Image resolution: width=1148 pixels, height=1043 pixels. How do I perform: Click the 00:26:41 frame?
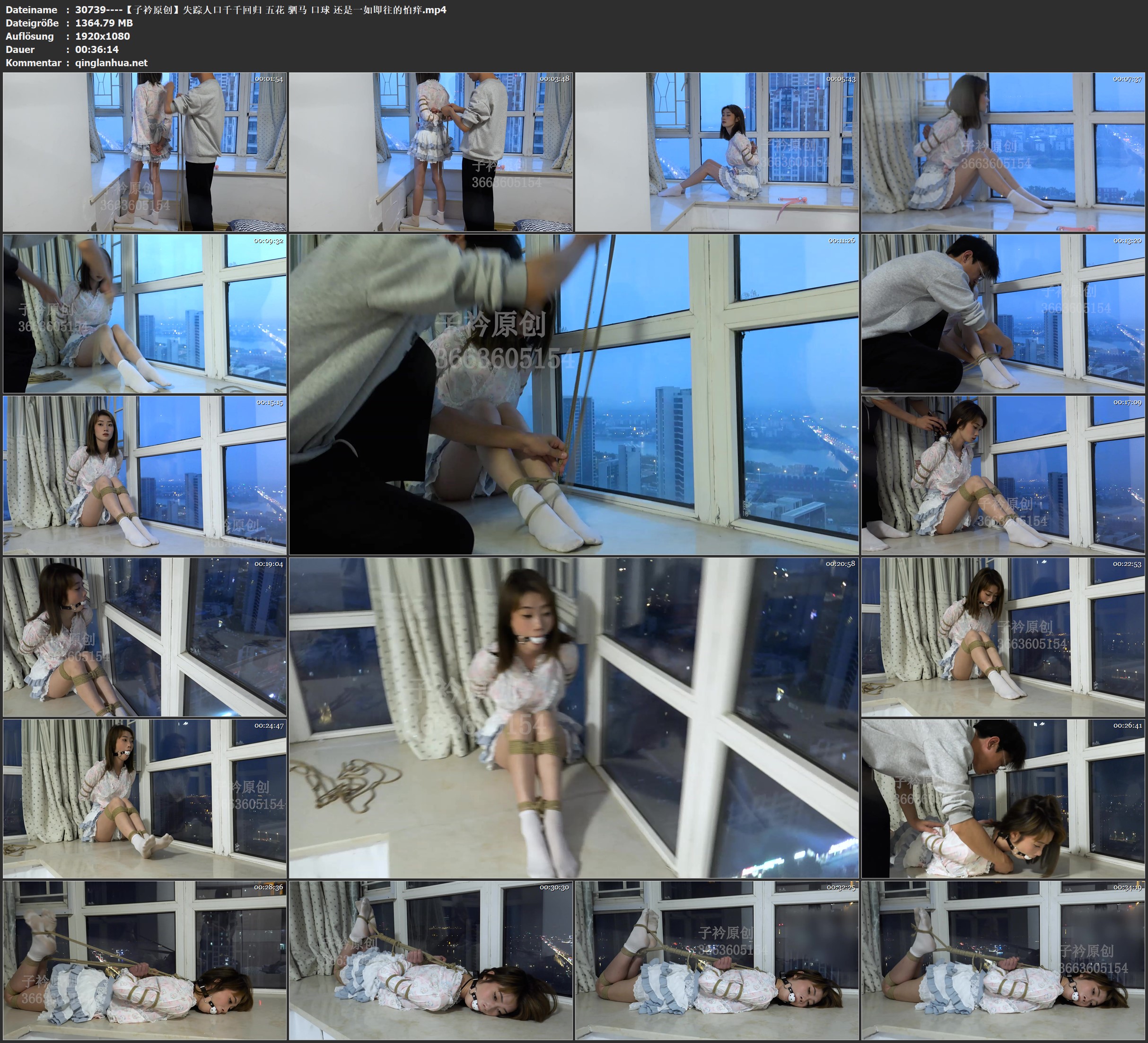pyautogui.click(x=1003, y=798)
